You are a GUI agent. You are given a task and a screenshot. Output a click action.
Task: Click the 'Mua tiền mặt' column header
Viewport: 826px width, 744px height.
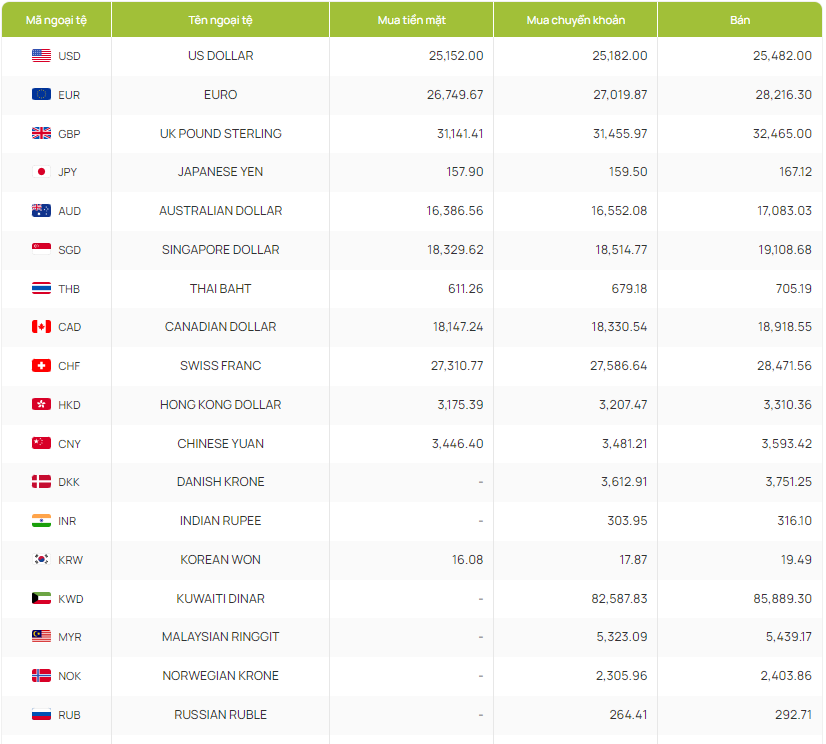tap(411, 20)
